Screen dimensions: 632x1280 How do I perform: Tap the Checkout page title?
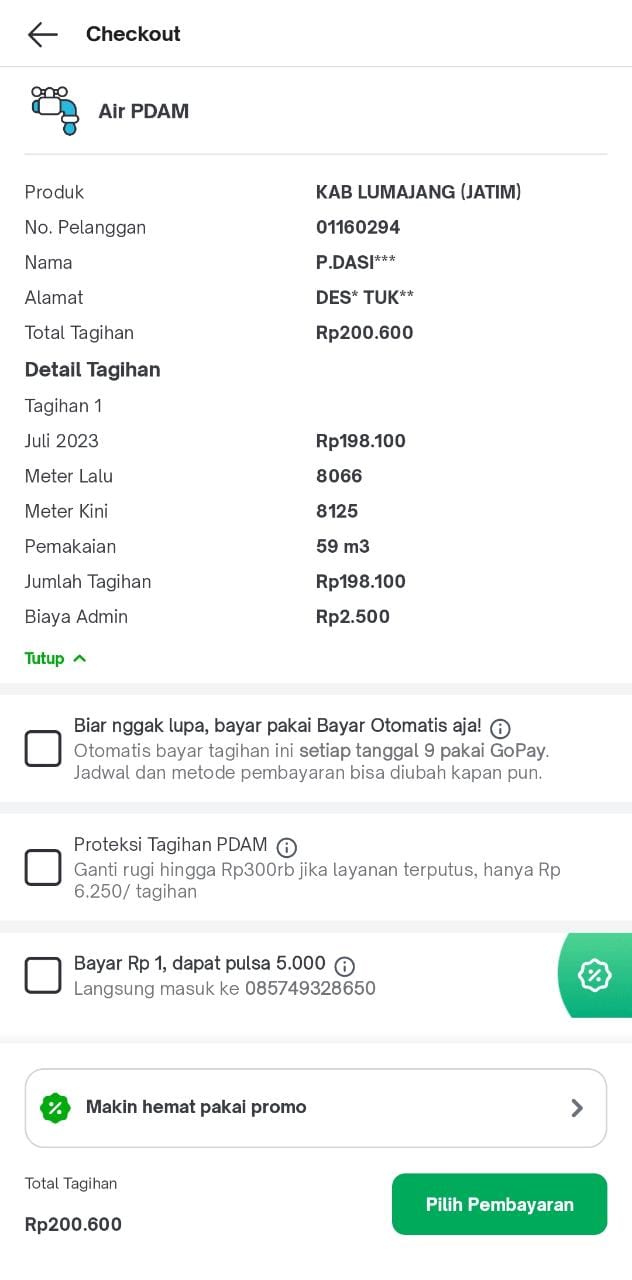[133, 34]
